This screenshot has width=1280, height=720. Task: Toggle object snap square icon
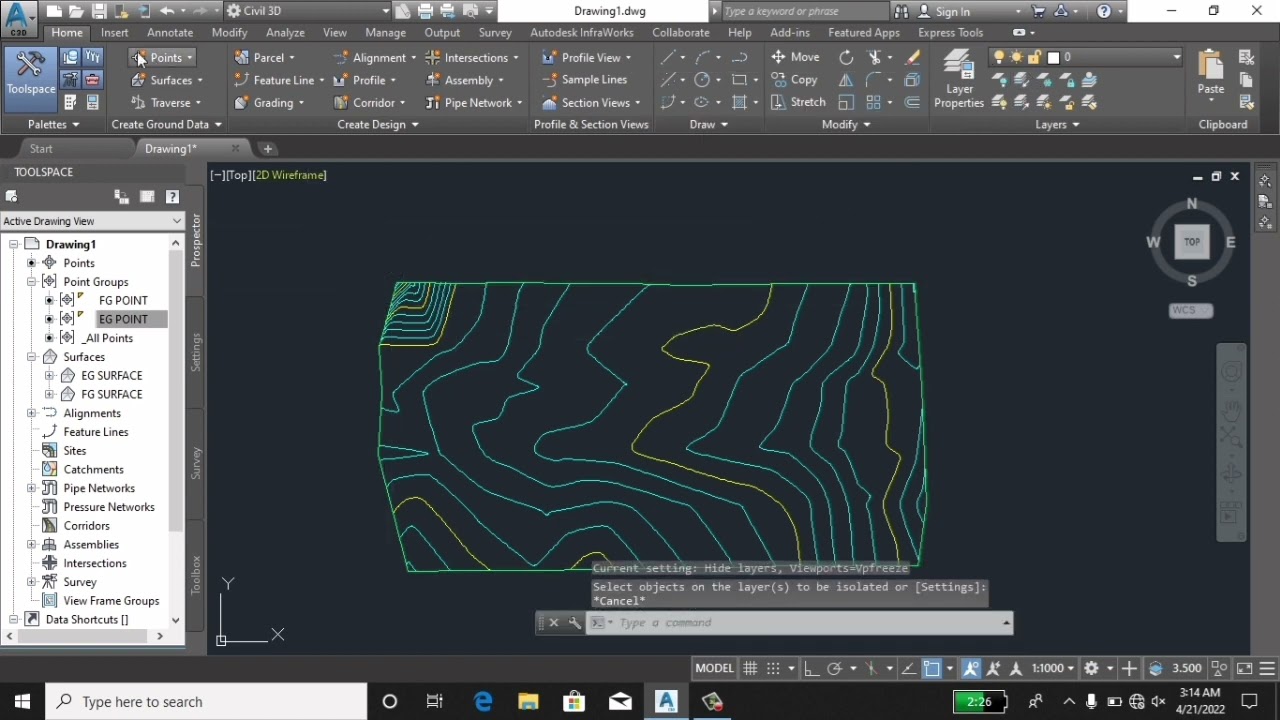click(931, 668)
